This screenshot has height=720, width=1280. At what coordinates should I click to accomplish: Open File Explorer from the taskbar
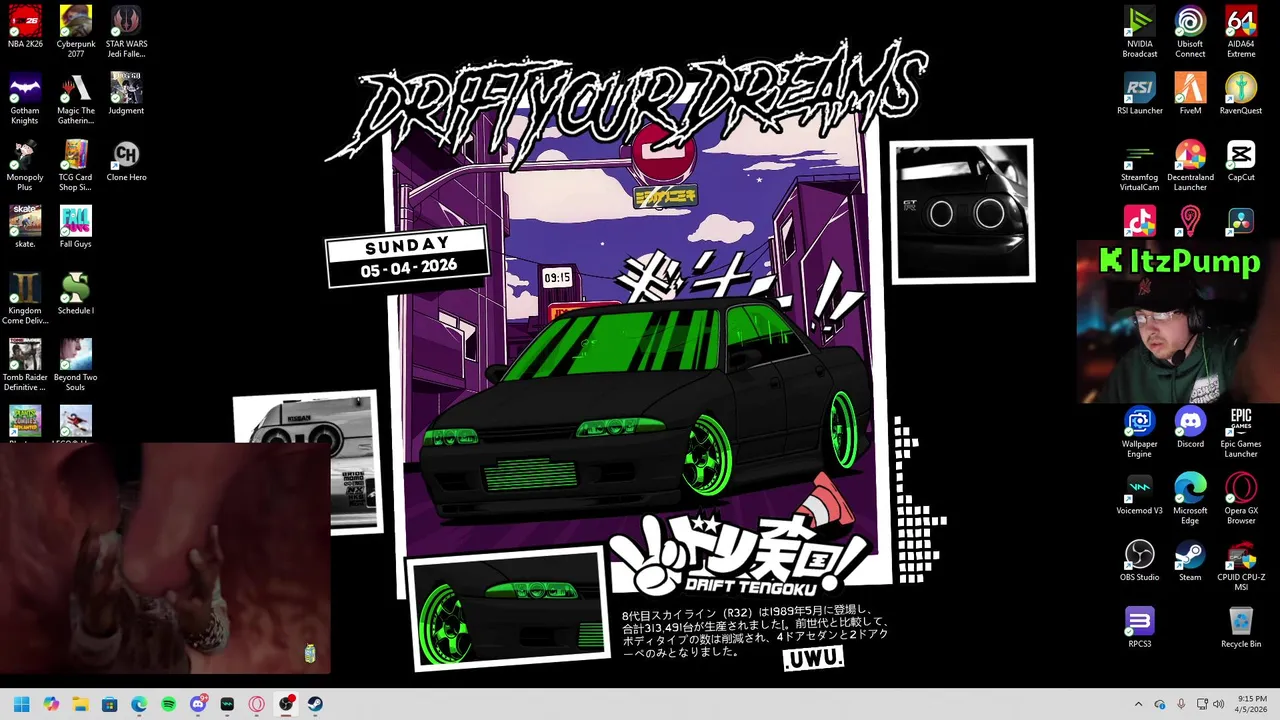tap(80, 704)
